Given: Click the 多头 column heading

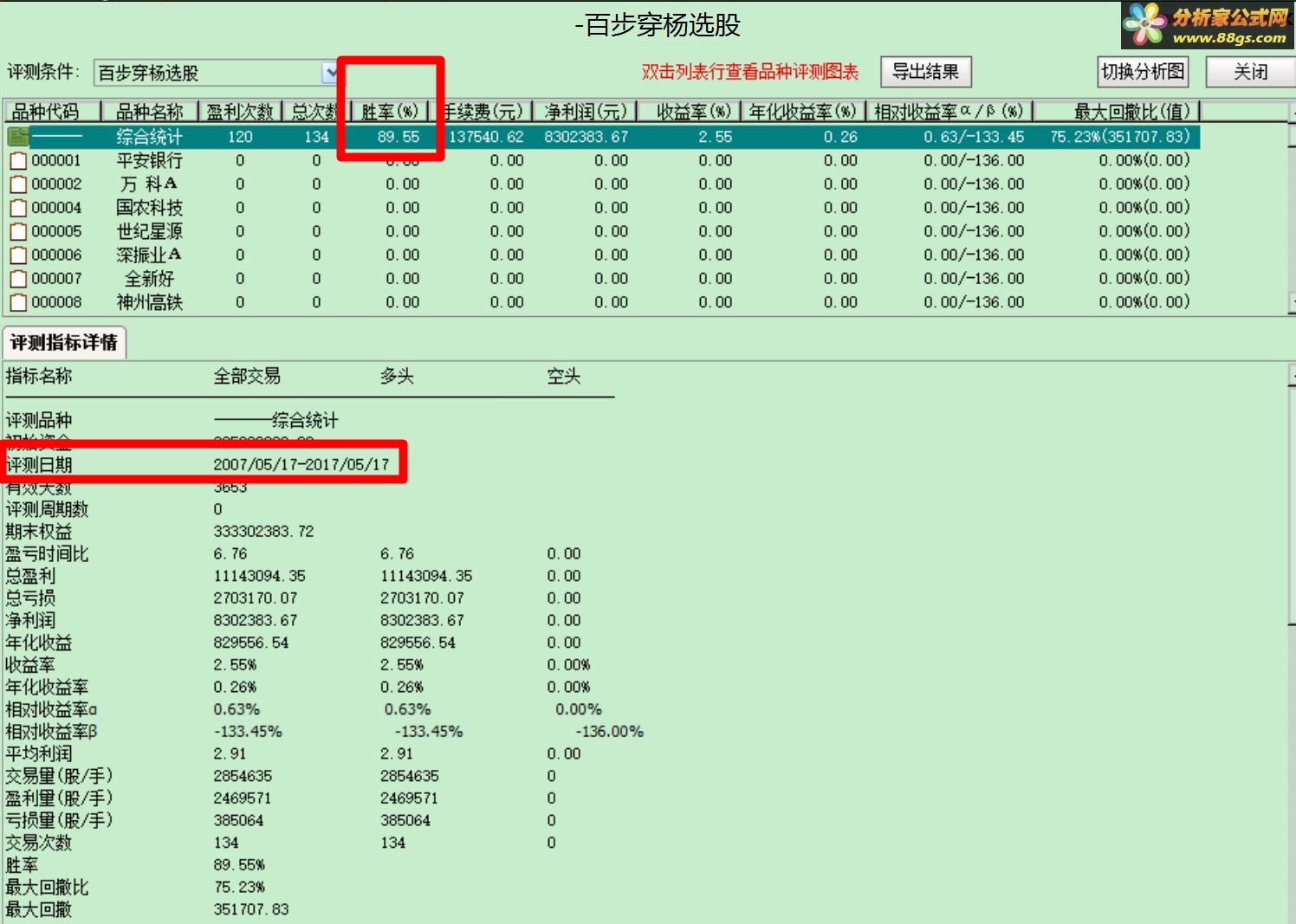Looking at the screenshot, I should [x=397, y=376].
